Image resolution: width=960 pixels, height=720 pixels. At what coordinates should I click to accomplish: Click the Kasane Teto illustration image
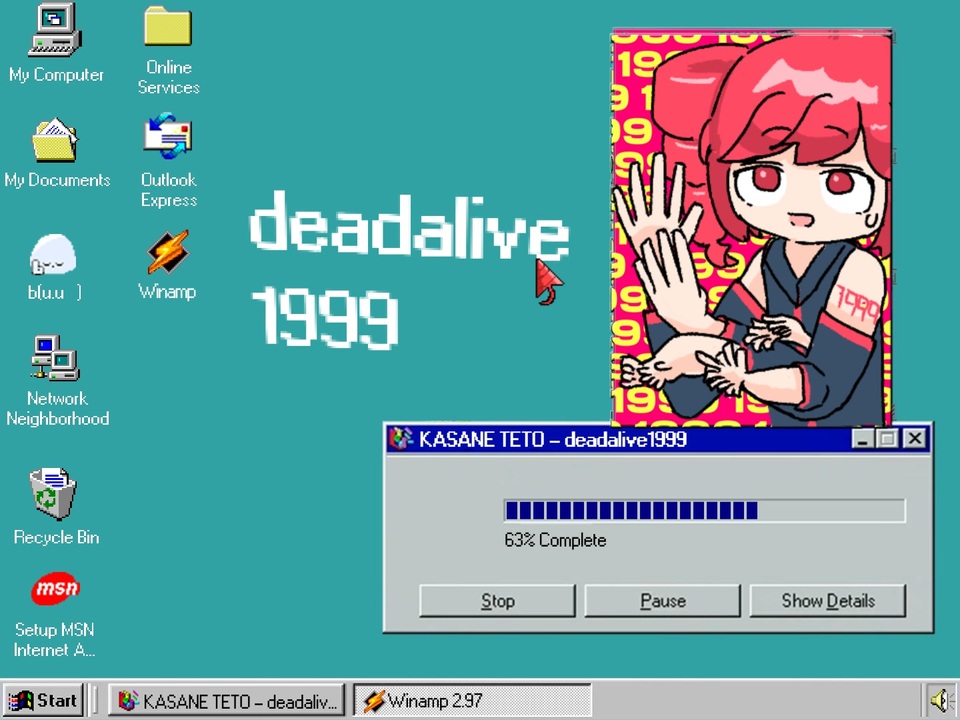(752, 227)
